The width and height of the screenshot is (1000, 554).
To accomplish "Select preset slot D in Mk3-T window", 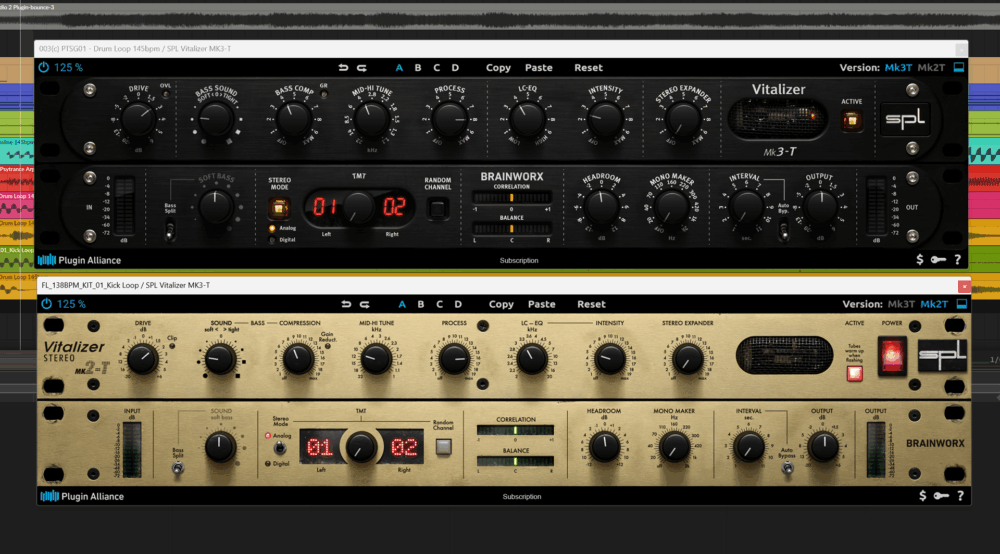I will point(455,68).
